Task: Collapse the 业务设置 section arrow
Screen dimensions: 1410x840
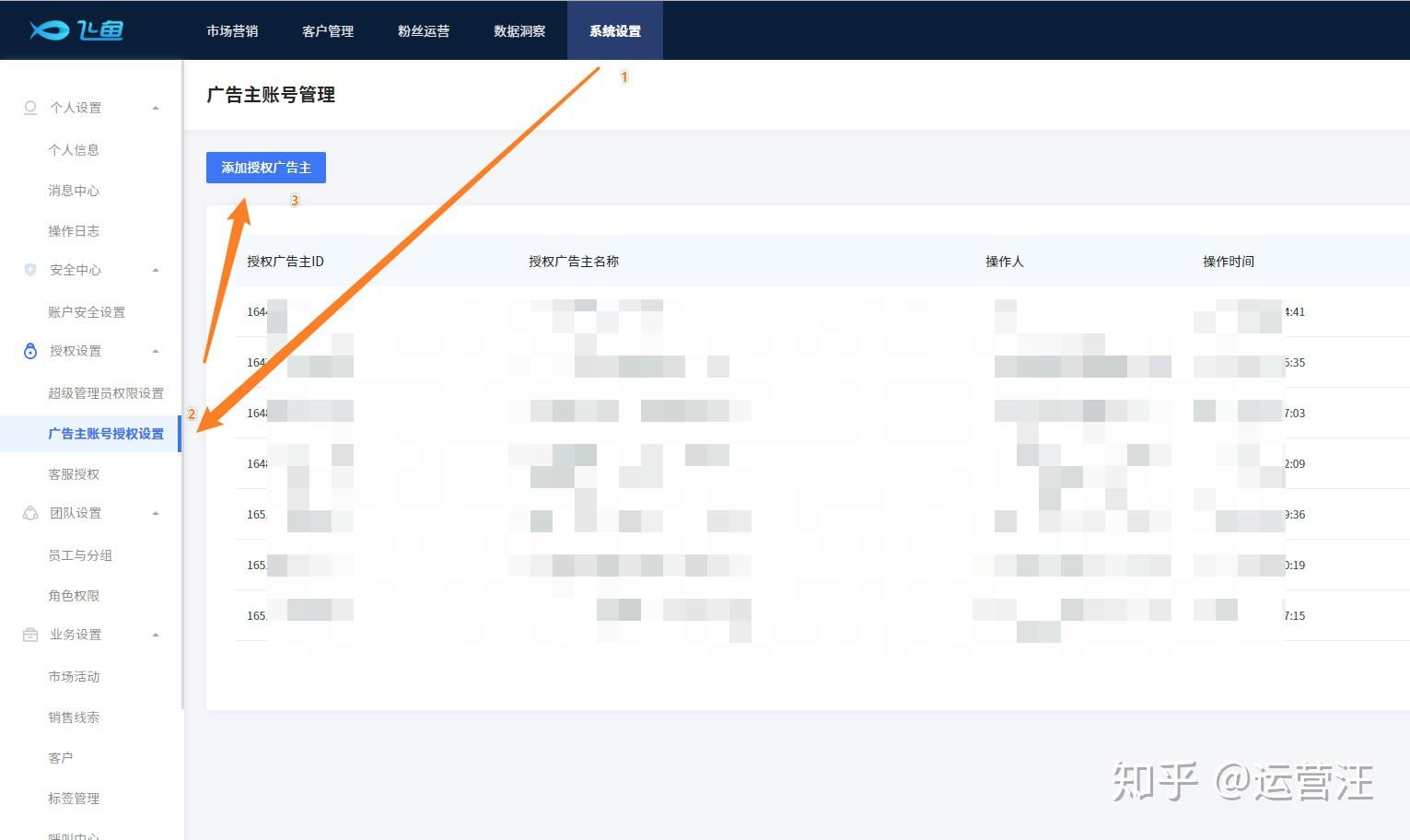Action: coord(156,635)
